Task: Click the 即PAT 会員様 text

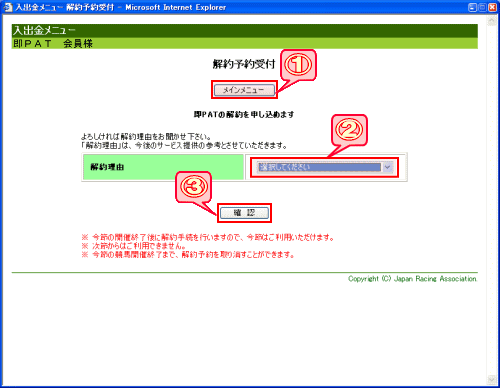Action: click(53, 43)
